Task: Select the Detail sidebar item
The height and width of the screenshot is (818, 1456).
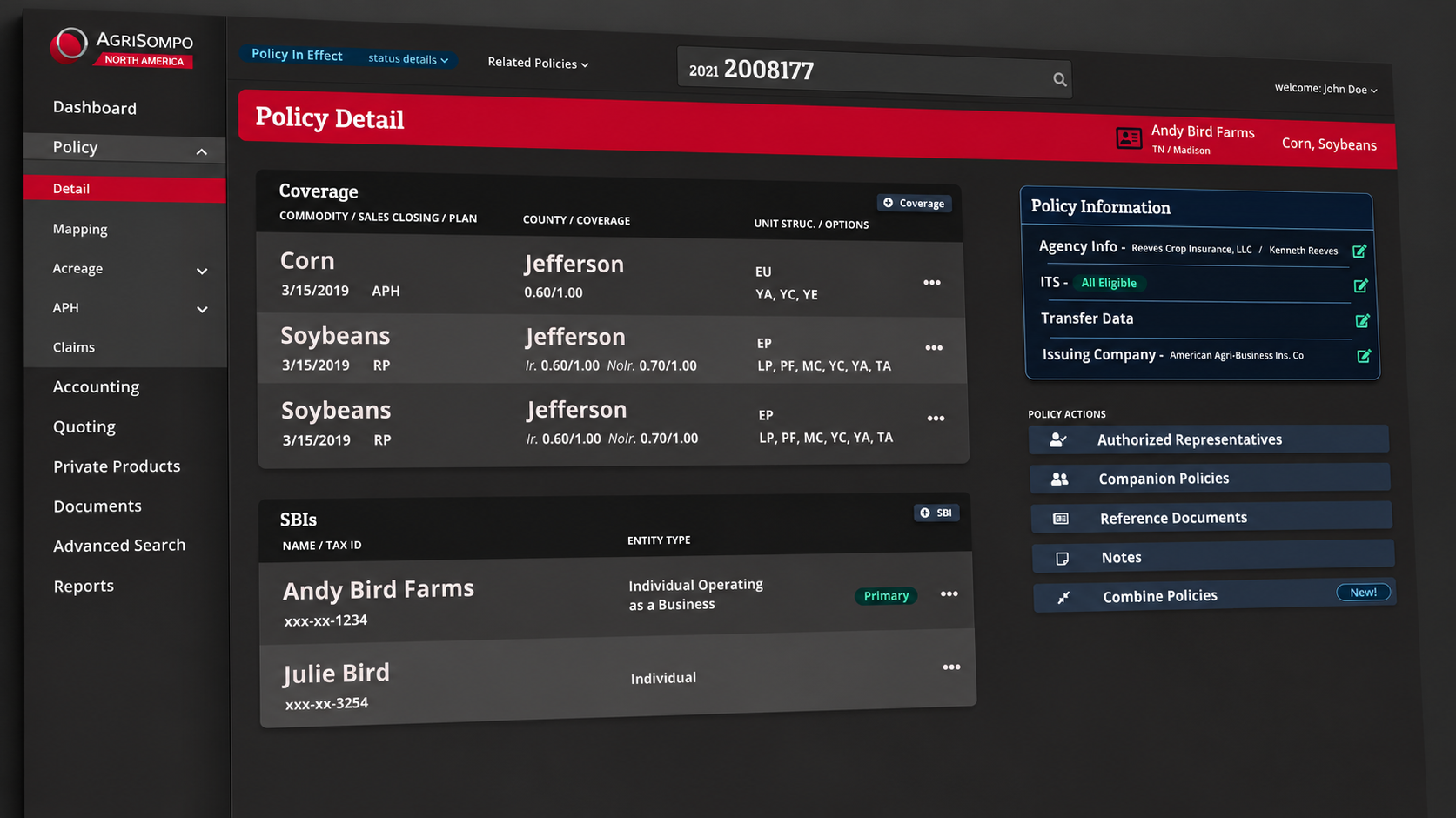Action: 124,189
